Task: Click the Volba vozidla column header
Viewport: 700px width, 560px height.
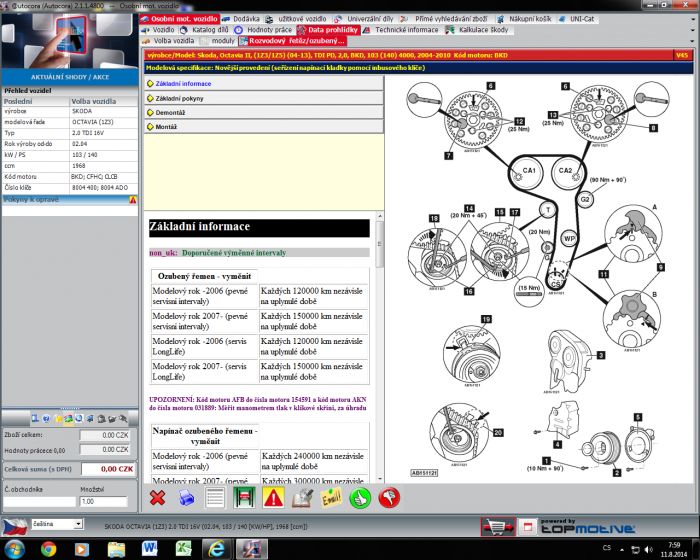Action: (x=104, y=101)
